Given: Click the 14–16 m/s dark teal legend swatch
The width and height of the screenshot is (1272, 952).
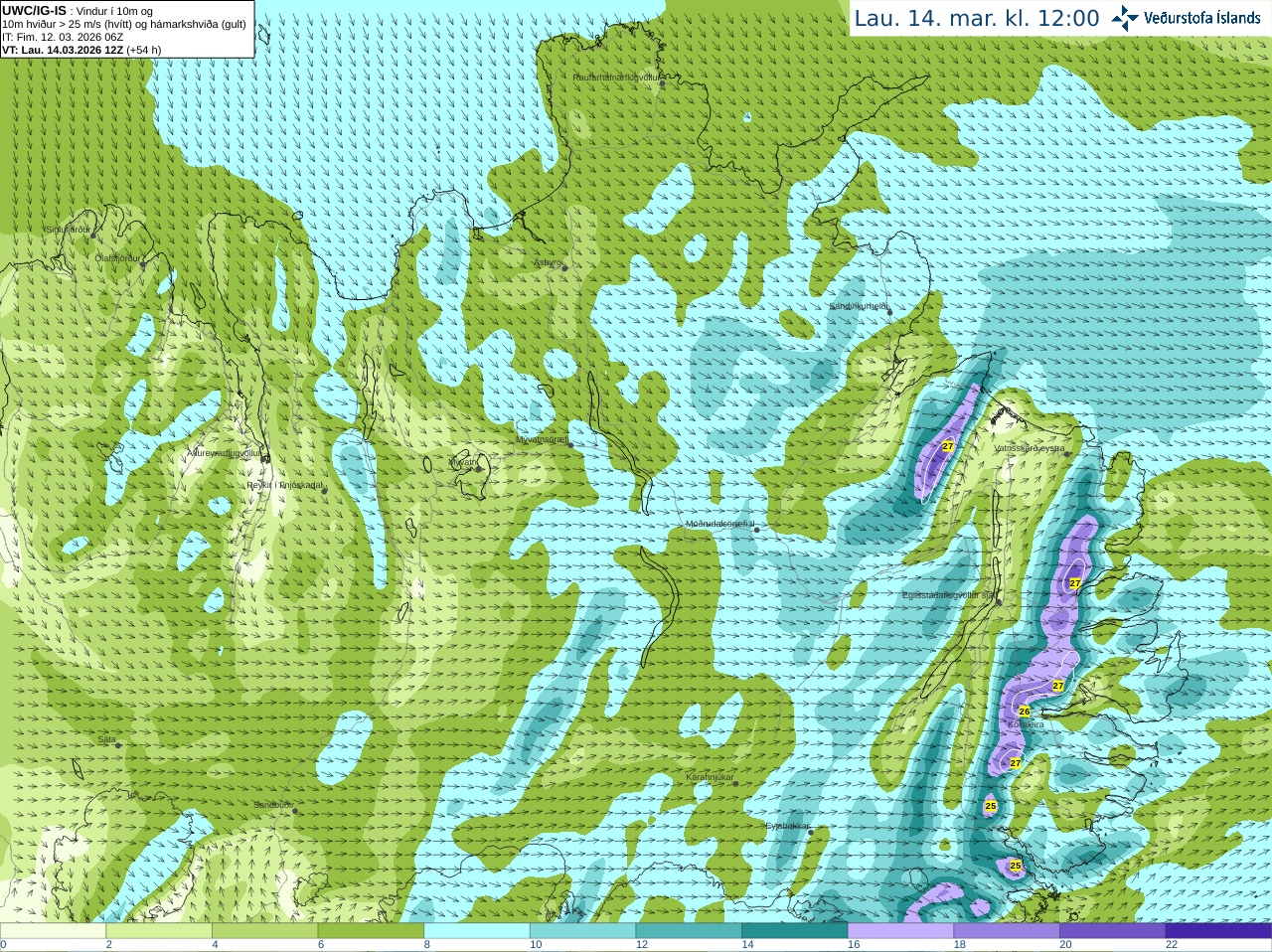Looking at the screenshot, I should [x=795, y=931].
